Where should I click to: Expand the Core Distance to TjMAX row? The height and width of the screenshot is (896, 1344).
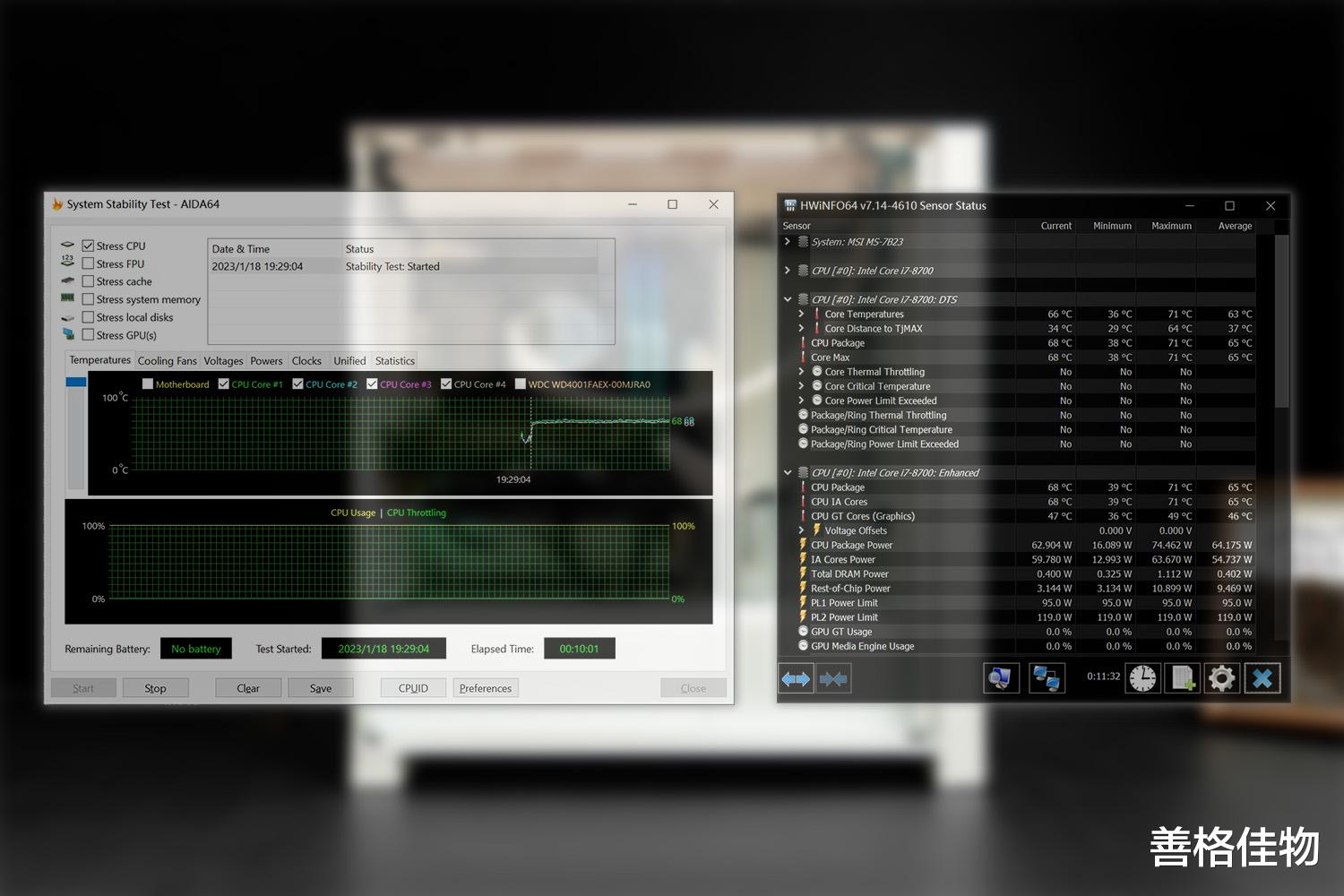pyautogui.click(x=801, y=328)
